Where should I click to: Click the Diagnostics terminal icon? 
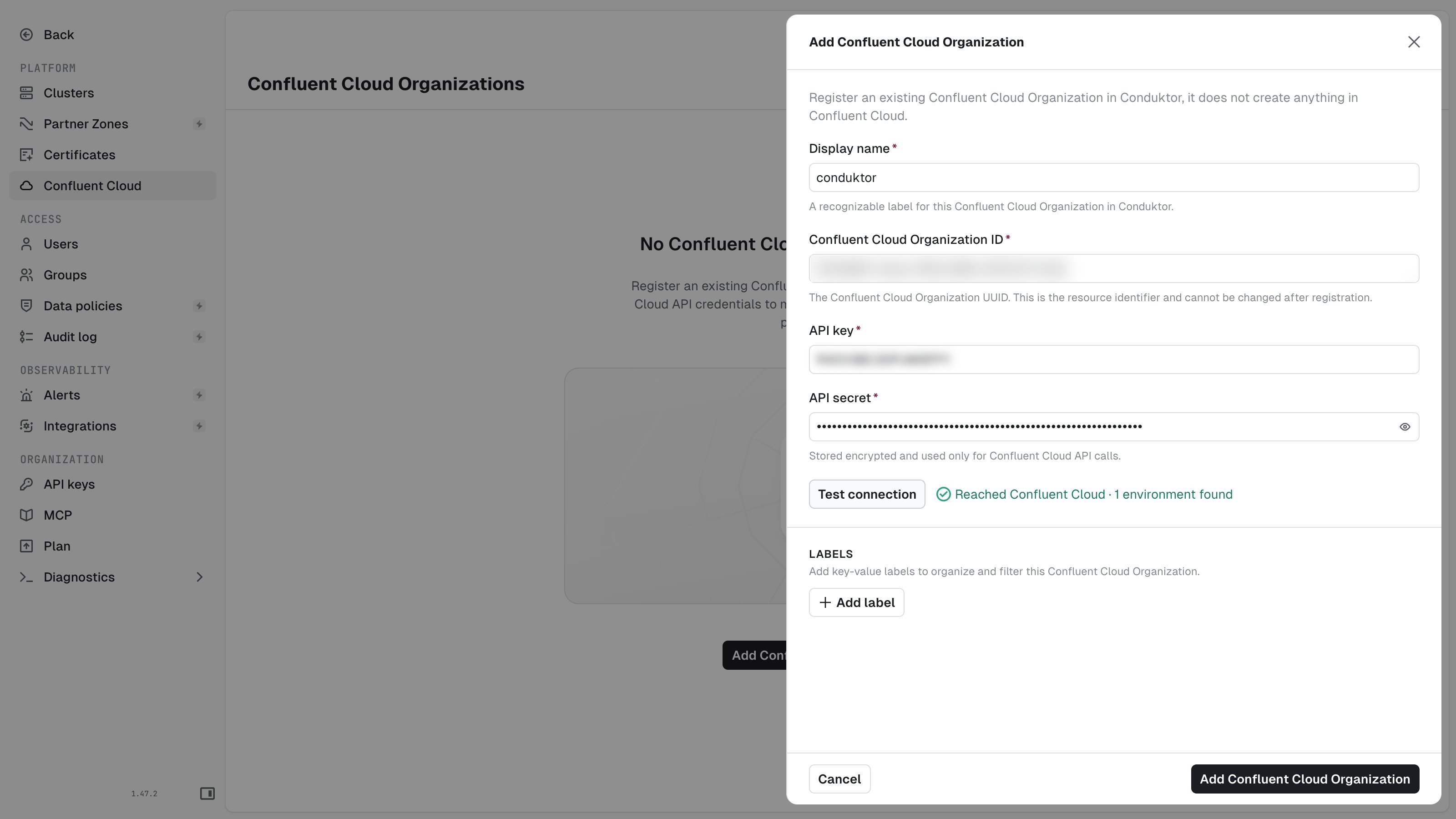(x=26, y=577)
